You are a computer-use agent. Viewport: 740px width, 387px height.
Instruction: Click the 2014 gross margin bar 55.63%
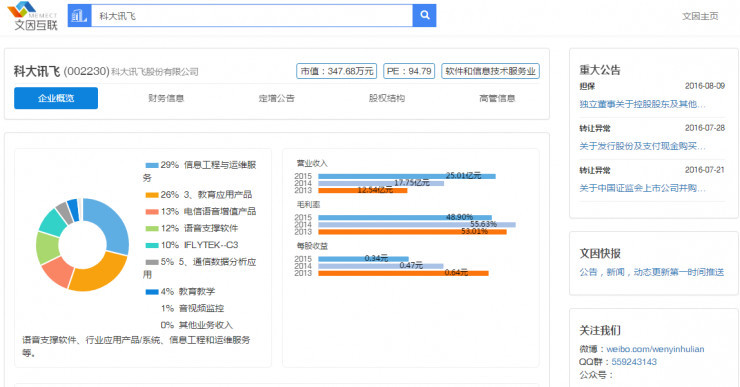click(x=417, y=225)
